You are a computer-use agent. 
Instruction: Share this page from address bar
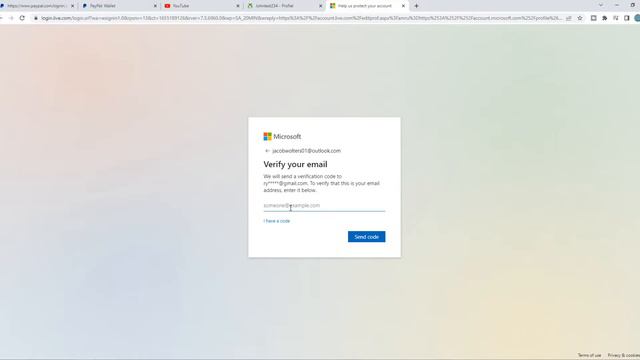tap(569, 18)
